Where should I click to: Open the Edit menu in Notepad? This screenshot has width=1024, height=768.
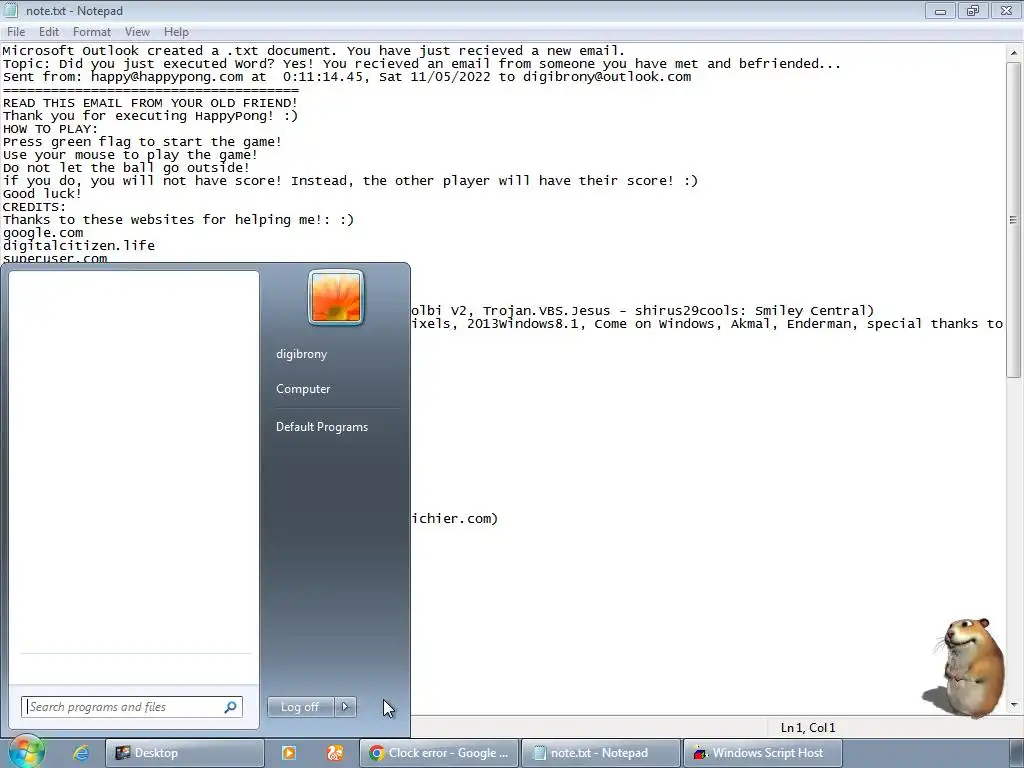[x=48, y=32]
